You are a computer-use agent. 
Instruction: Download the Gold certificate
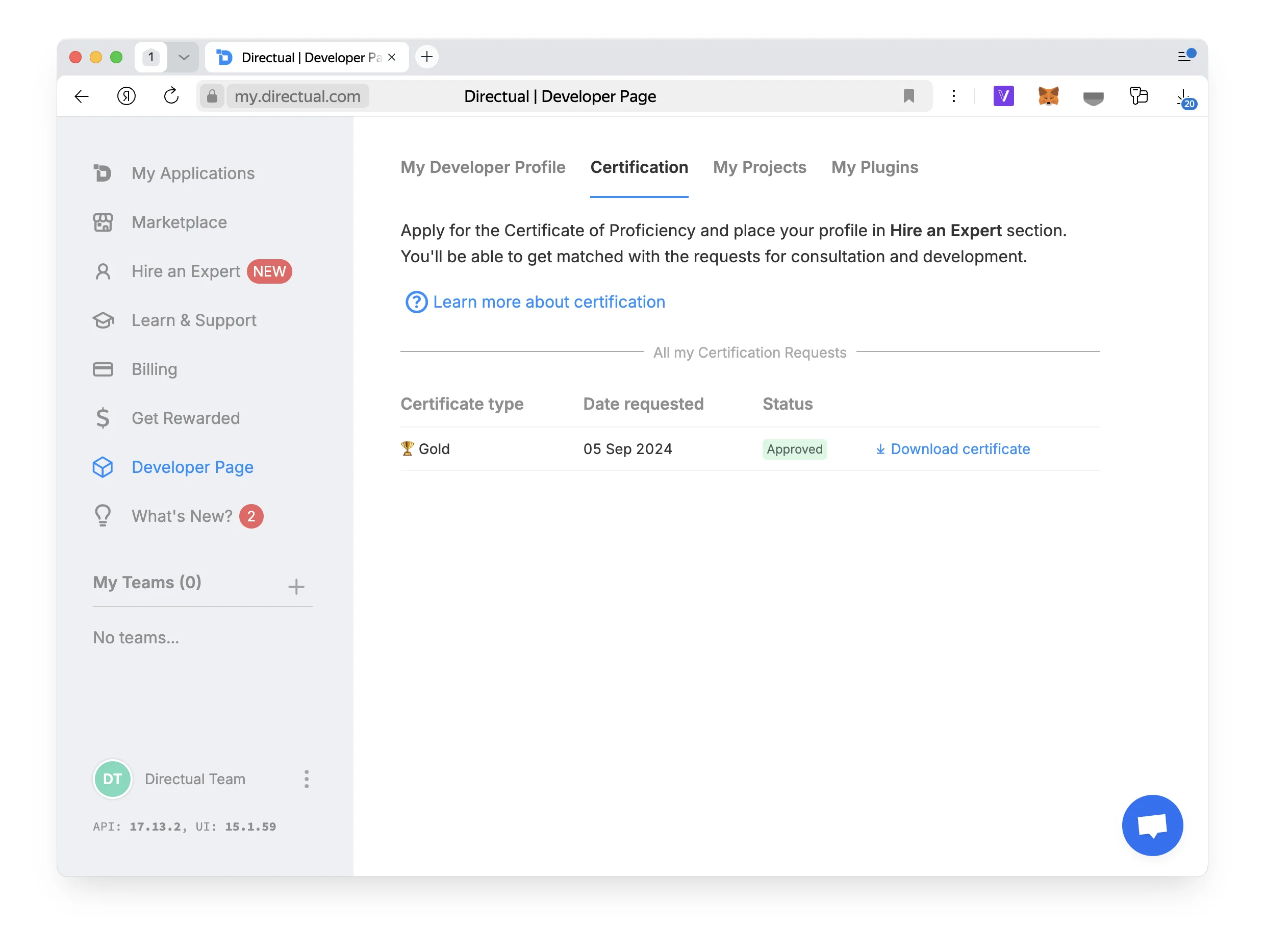pyautogui.click(x=953, y=448)
